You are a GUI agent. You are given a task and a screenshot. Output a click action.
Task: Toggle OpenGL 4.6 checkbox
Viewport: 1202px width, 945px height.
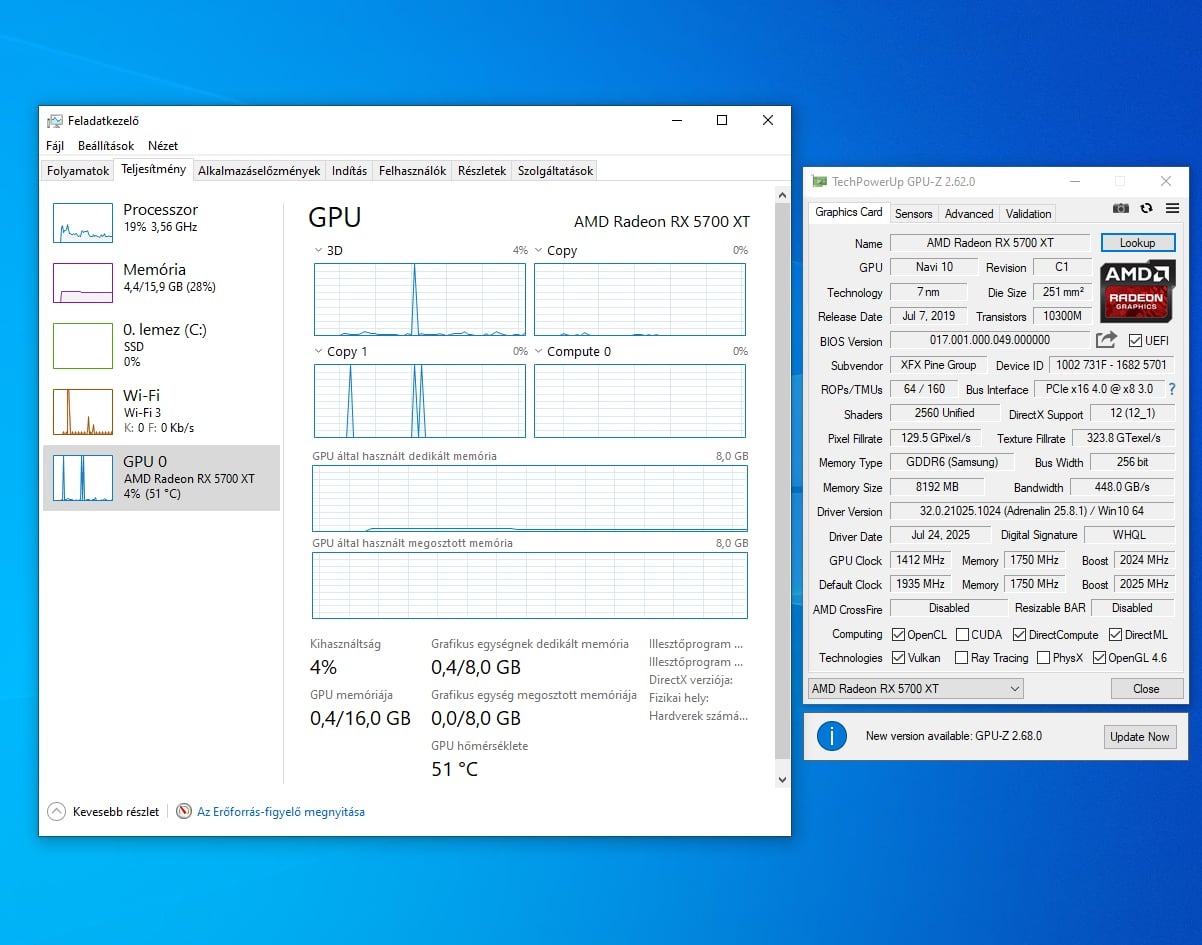point(1099,658)
